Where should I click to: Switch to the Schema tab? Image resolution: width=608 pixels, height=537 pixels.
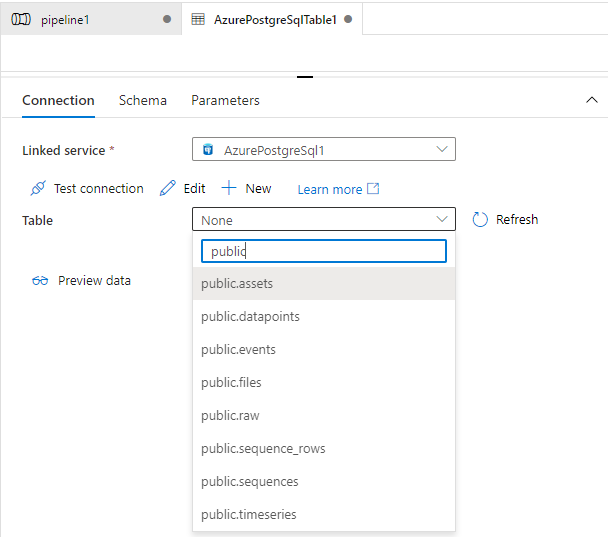[x=143, y=100]
